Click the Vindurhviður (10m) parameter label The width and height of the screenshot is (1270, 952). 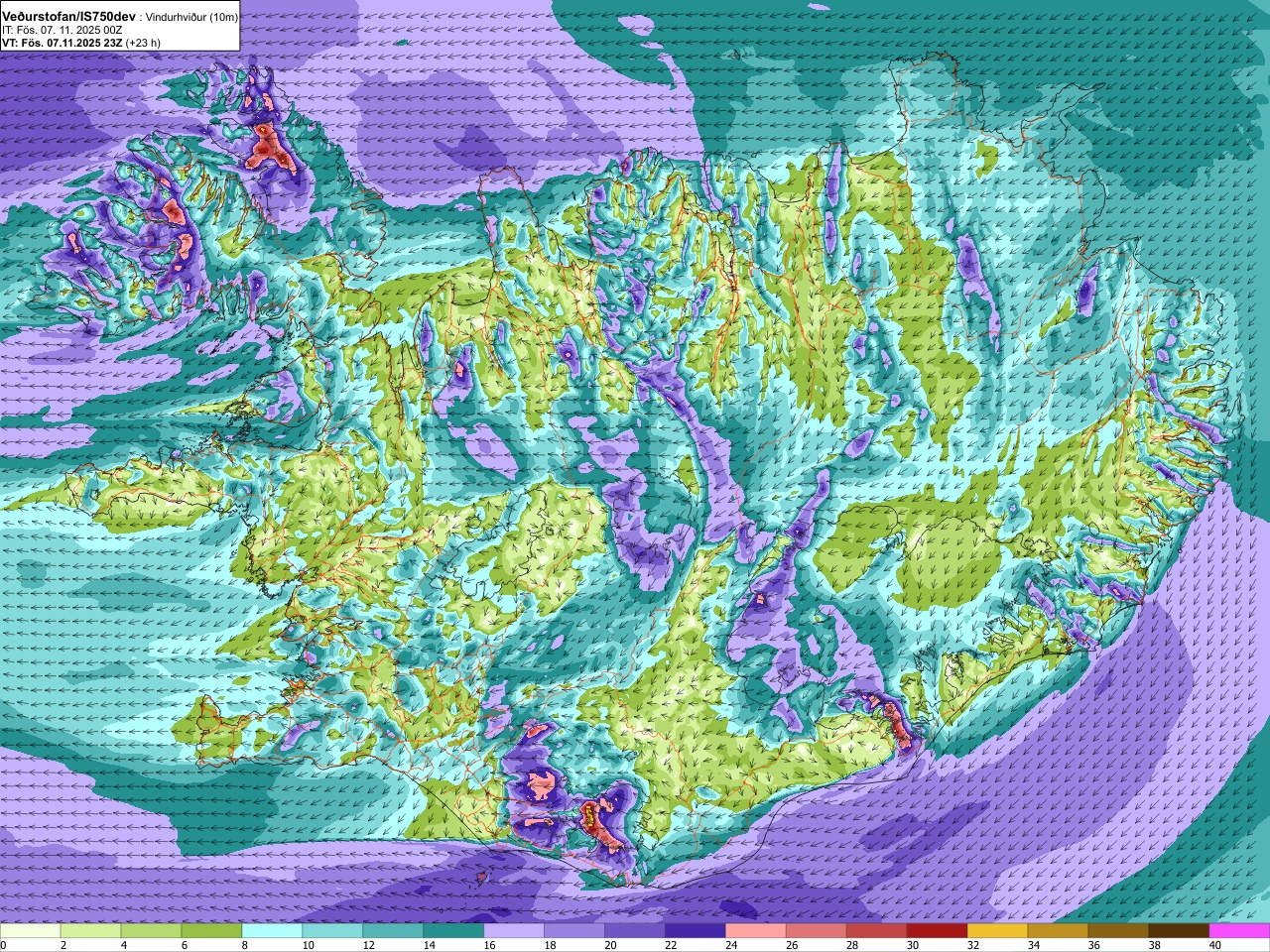point(191,18)
